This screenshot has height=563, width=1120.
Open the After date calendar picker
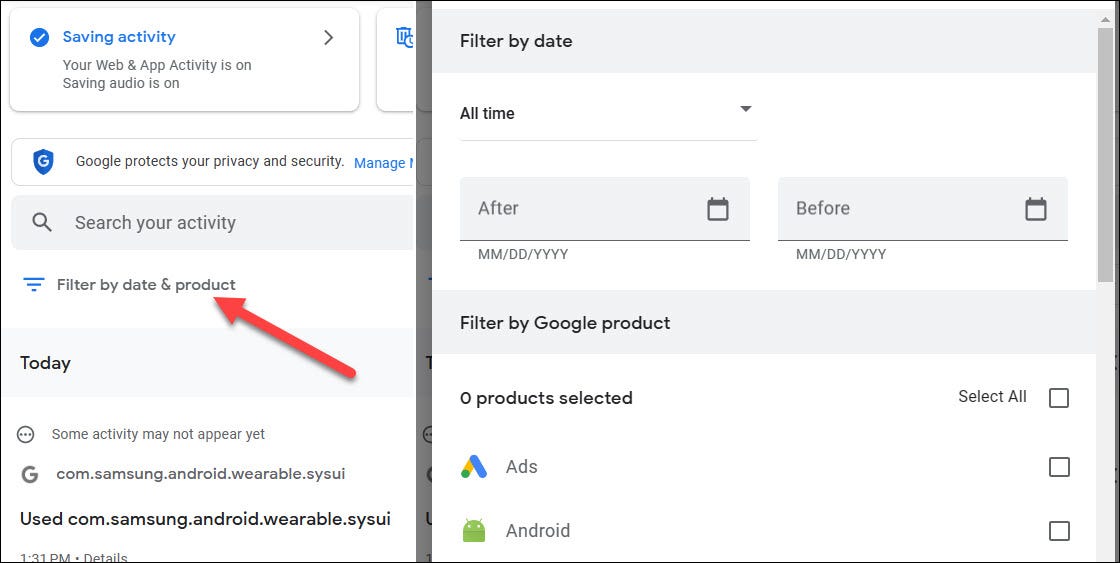(717, 209)
